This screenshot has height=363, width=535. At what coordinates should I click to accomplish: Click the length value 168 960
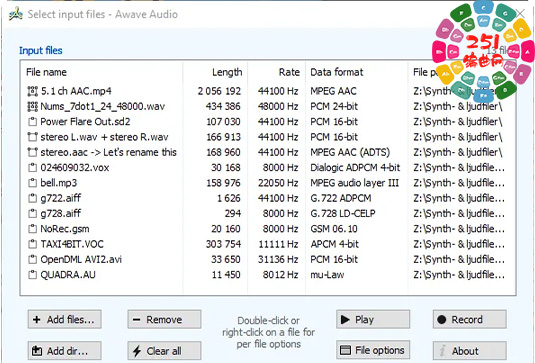(223, 153)
